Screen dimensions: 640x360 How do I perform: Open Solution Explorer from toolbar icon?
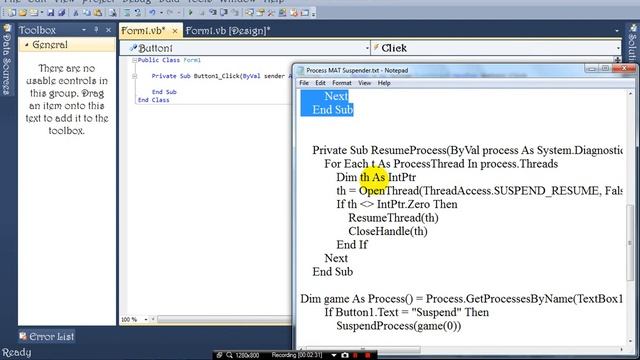249,13
